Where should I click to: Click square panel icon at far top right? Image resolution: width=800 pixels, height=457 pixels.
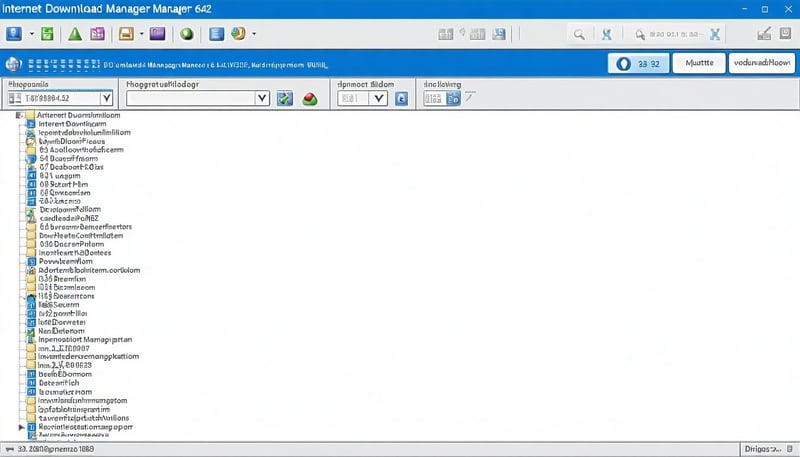tap(785, 34)
